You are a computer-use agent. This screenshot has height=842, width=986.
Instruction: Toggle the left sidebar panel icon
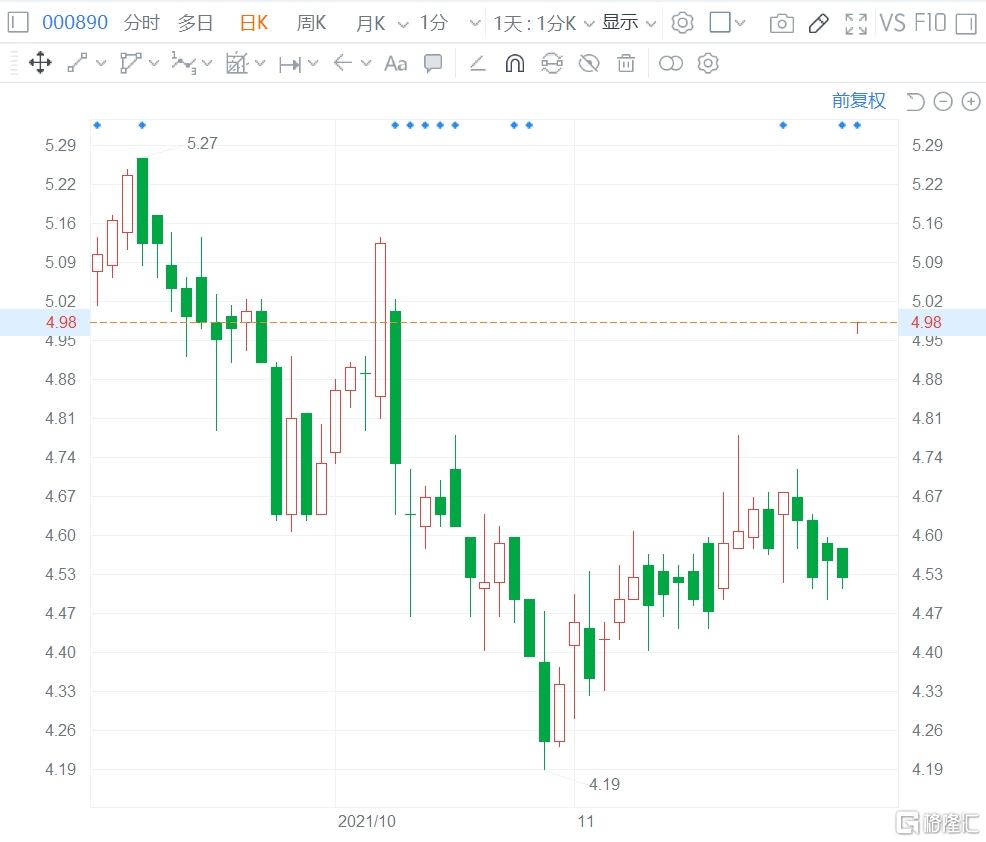[x=18, y=23]
